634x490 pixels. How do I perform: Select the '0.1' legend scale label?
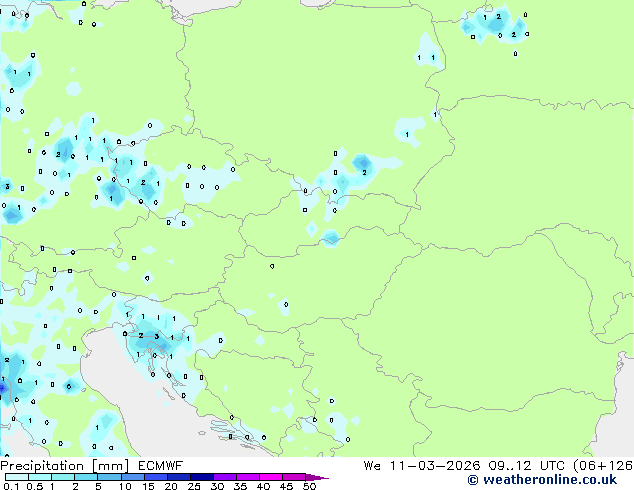(x=11, y=486)
